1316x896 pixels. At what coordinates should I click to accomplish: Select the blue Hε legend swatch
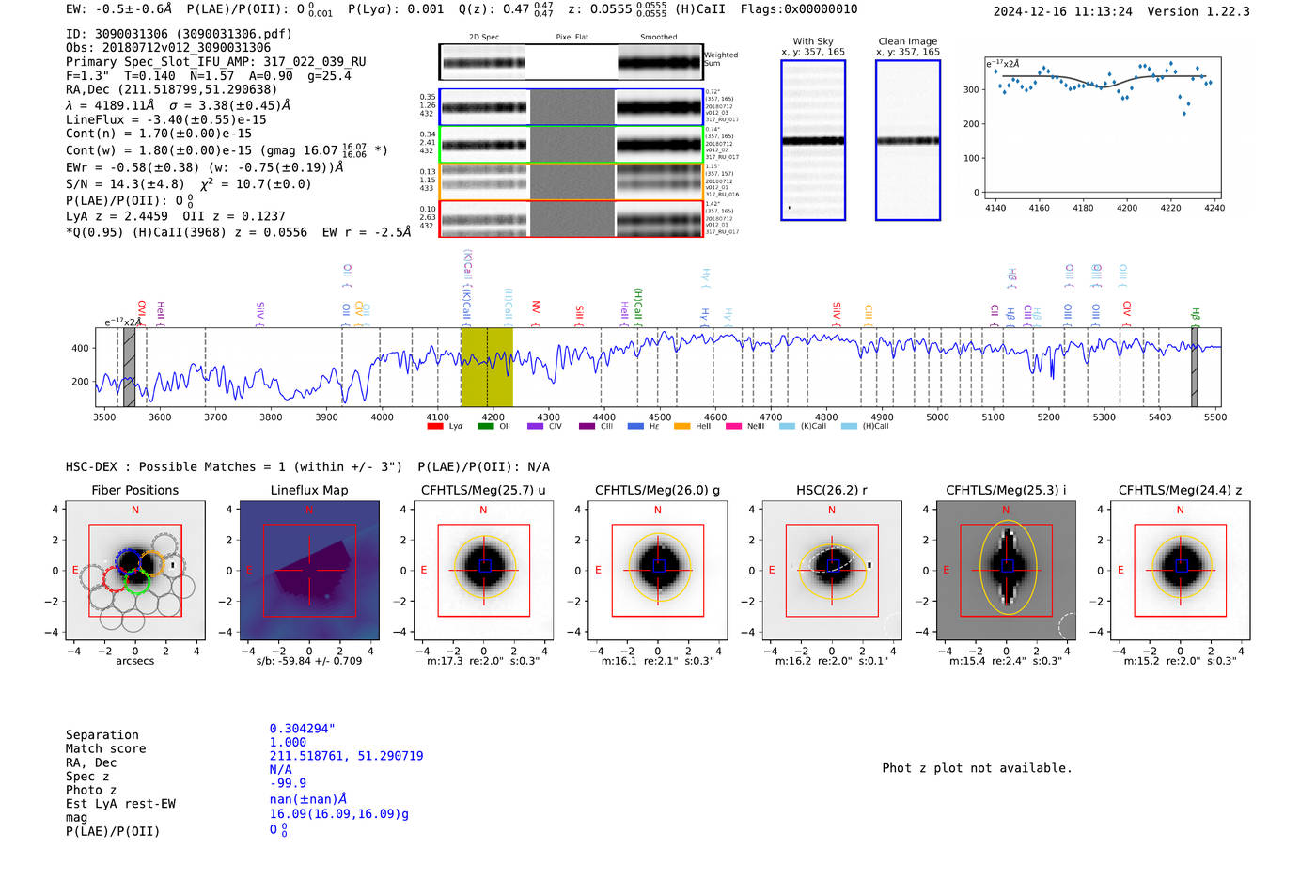pos(635,426)
